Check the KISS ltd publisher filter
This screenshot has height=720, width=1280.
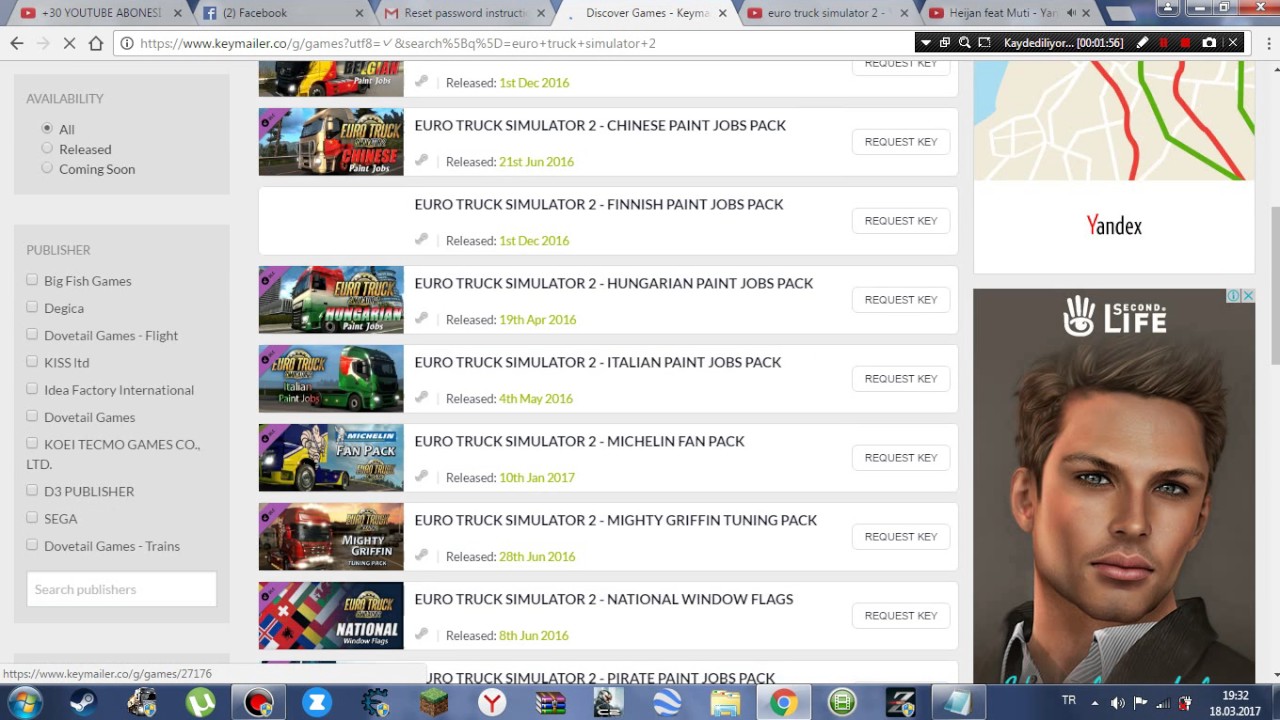coord(32,361)
